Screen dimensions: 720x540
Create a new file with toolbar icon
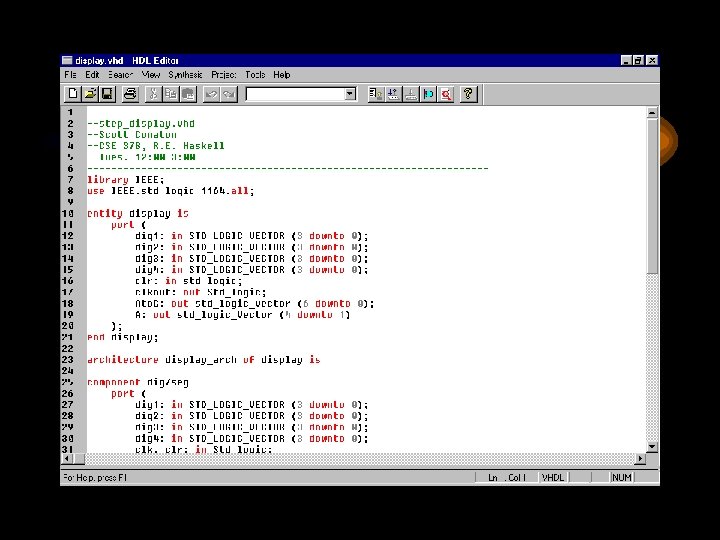pos(72,94)
